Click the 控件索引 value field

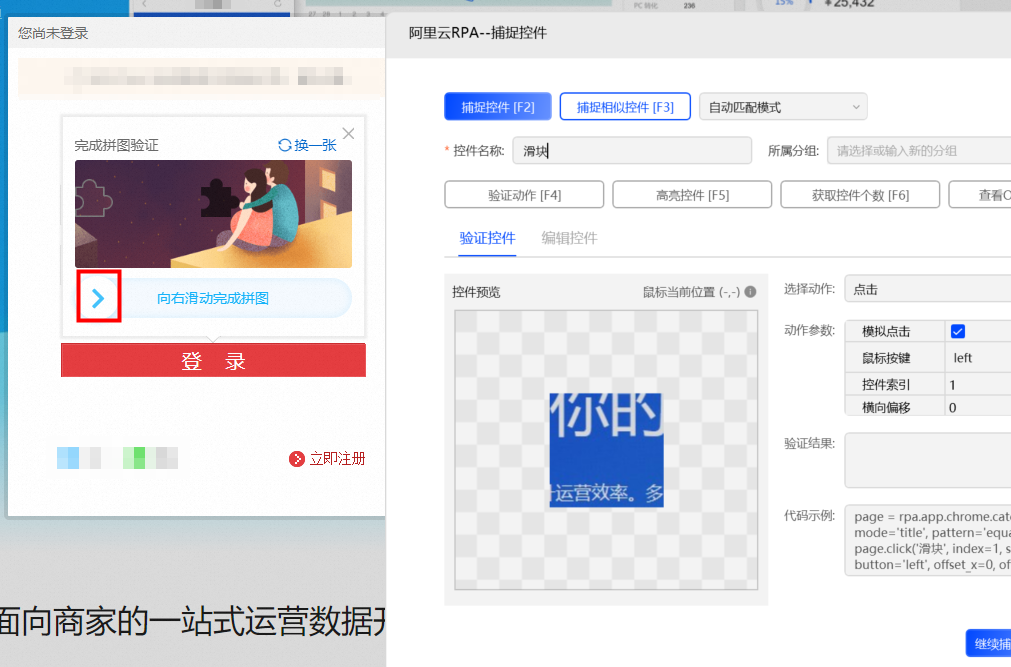tap(978, 385)
